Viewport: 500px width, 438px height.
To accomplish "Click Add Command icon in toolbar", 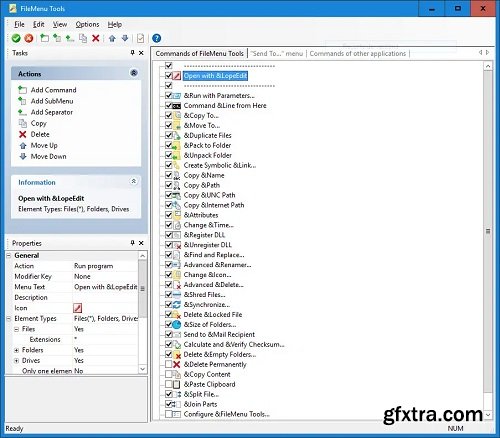I will tap(44, 38).
